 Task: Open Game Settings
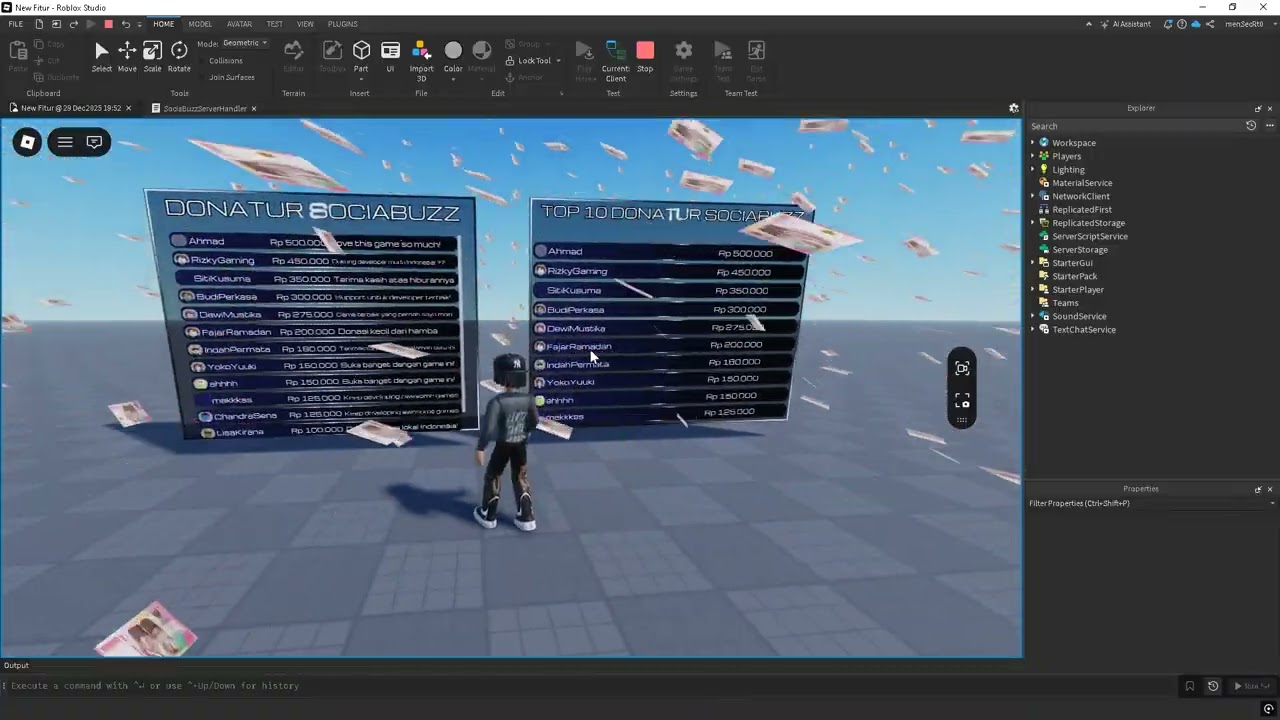(684, 60)
